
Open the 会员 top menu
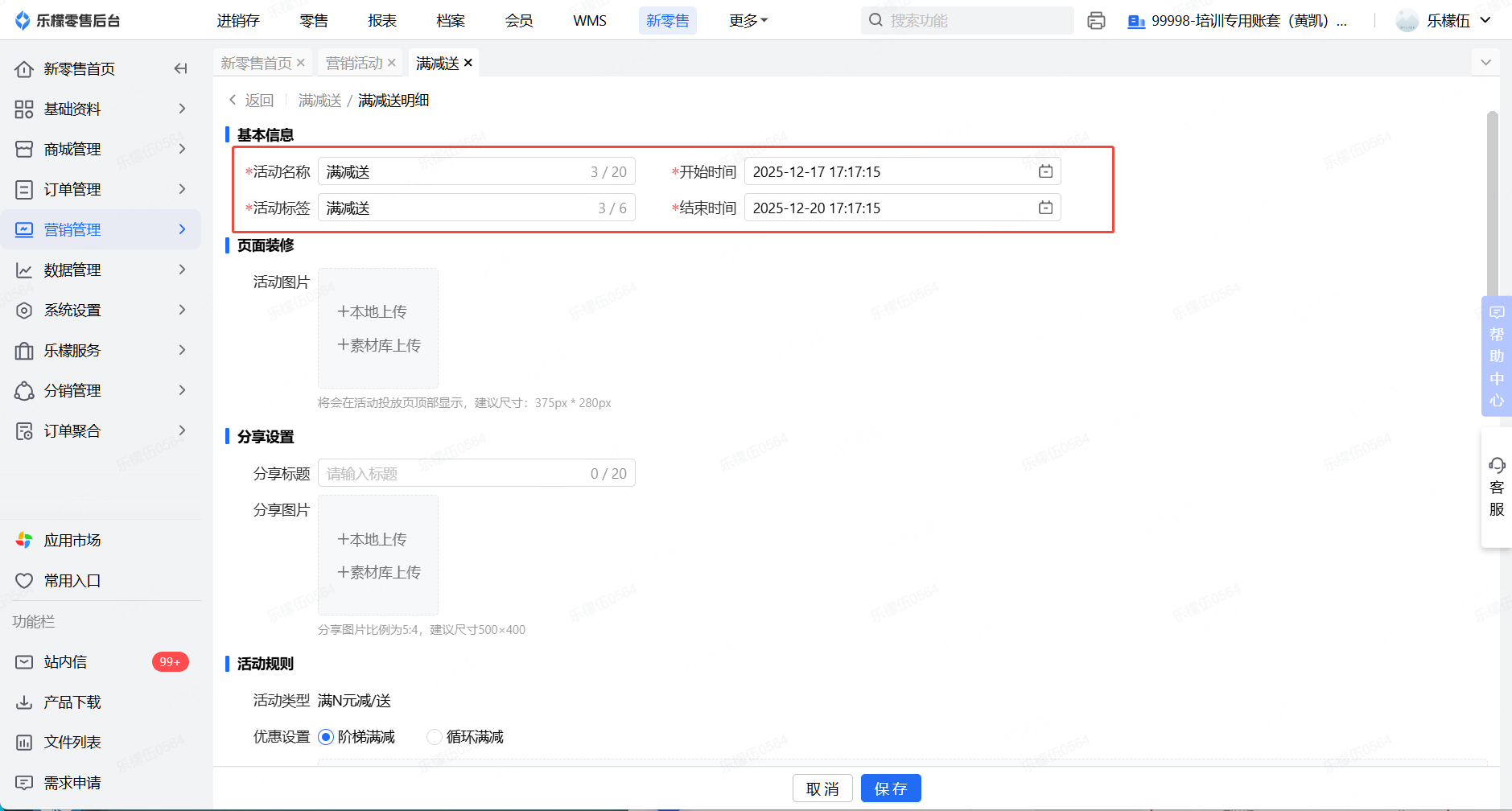pos(519,21)
